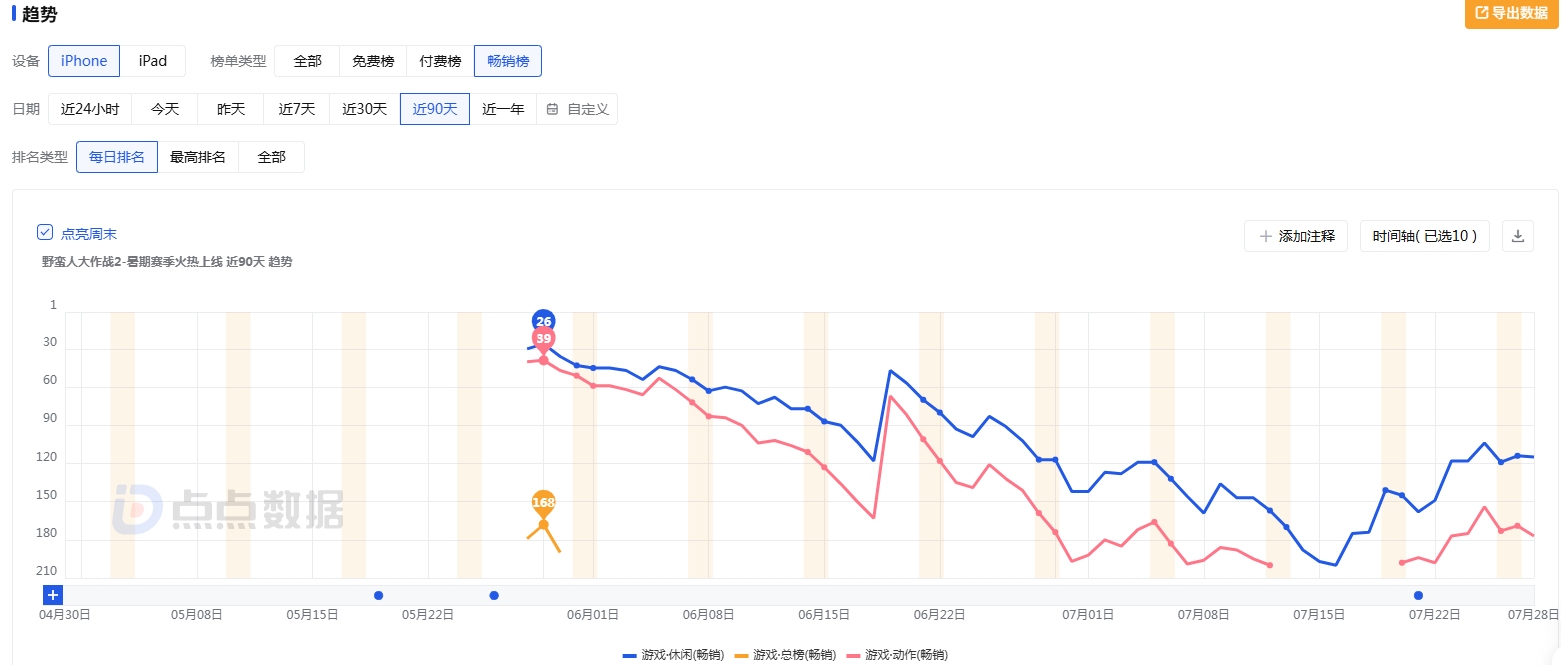Click the pink 39 rank marker pin

coord(543,339)
